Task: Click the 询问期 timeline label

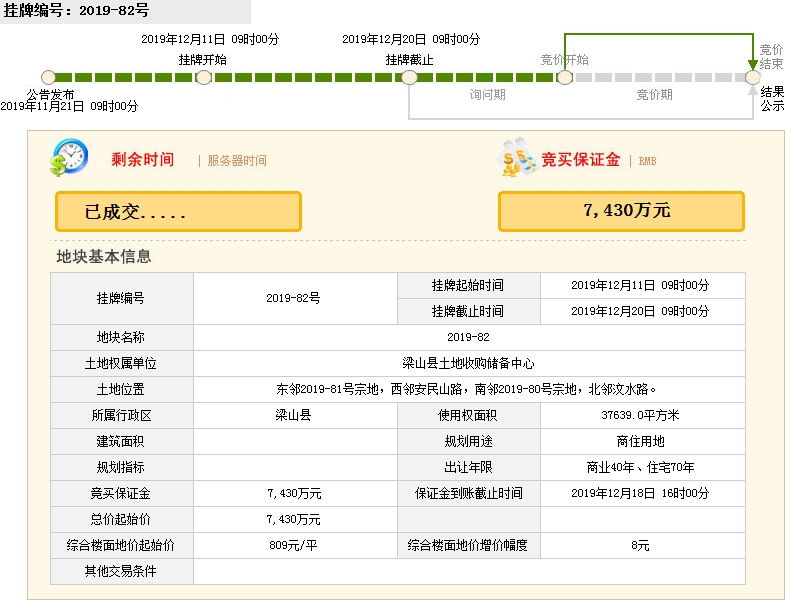Action: tap(488, 95)
